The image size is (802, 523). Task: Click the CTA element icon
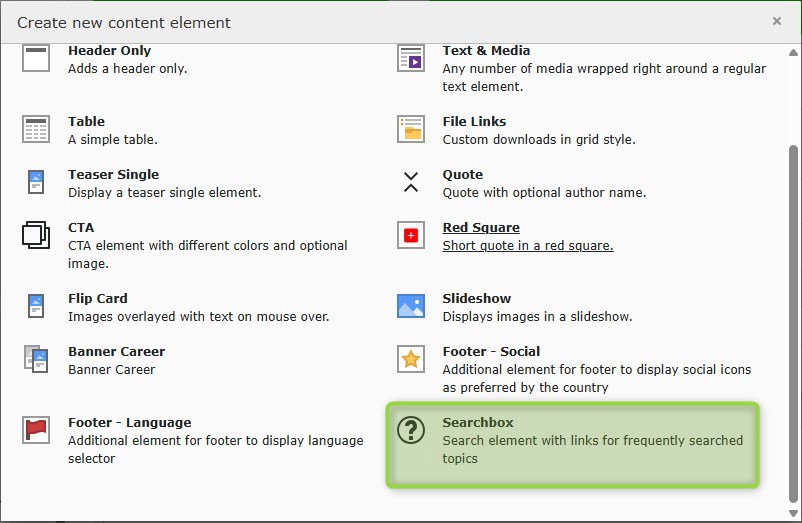point(36,235)
